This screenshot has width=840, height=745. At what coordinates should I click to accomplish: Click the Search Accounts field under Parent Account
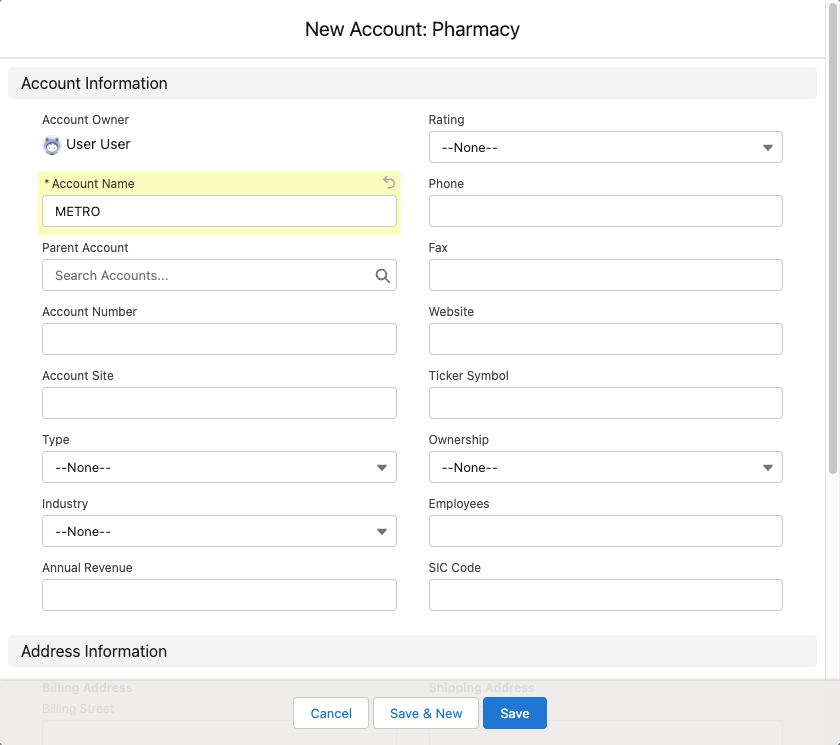pos(200,275)
